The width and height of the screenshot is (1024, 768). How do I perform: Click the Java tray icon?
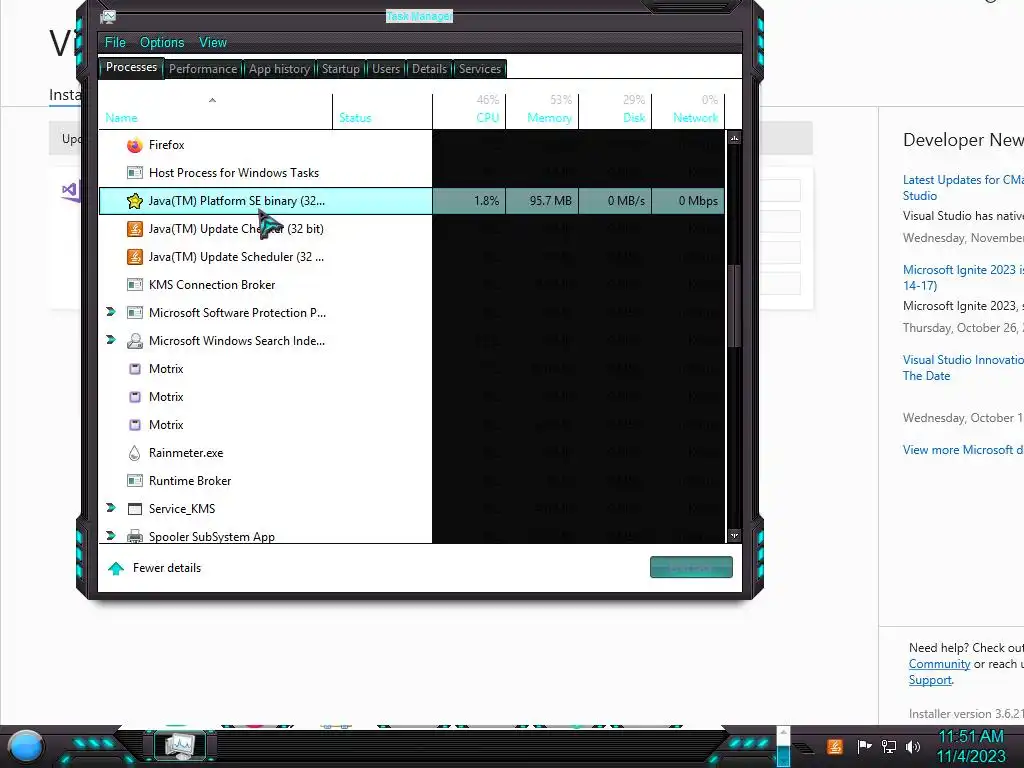click(834, 746)
